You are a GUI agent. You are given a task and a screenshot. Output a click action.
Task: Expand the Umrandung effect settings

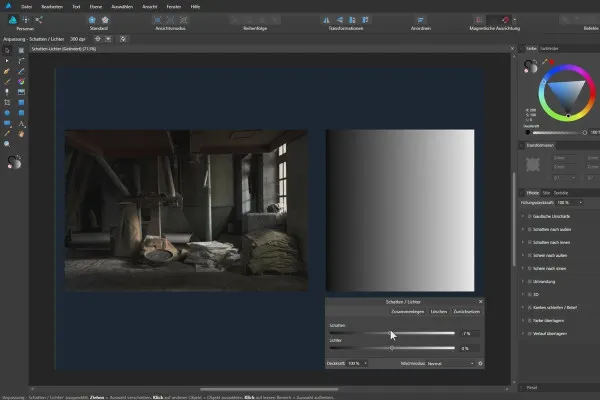tap(523, 281)
